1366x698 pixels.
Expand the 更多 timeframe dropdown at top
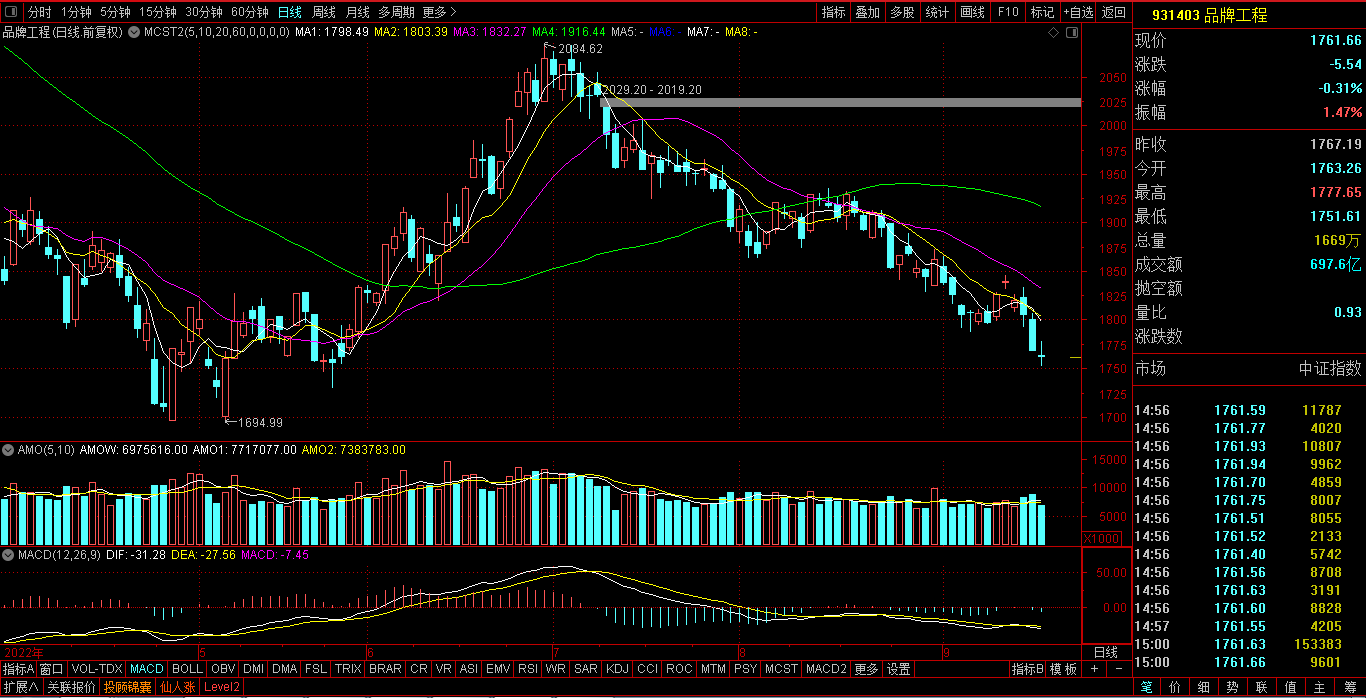439,12
